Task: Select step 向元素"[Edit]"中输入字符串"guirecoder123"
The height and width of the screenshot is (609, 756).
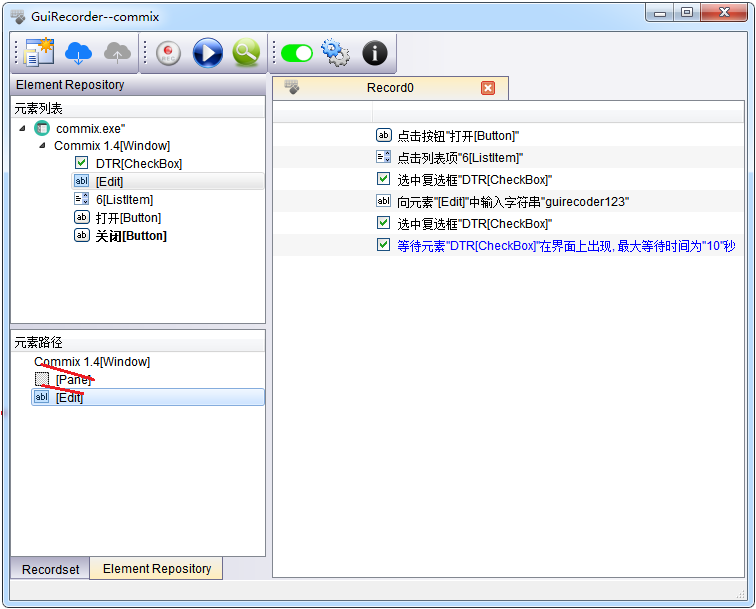Action: (513, 202)
